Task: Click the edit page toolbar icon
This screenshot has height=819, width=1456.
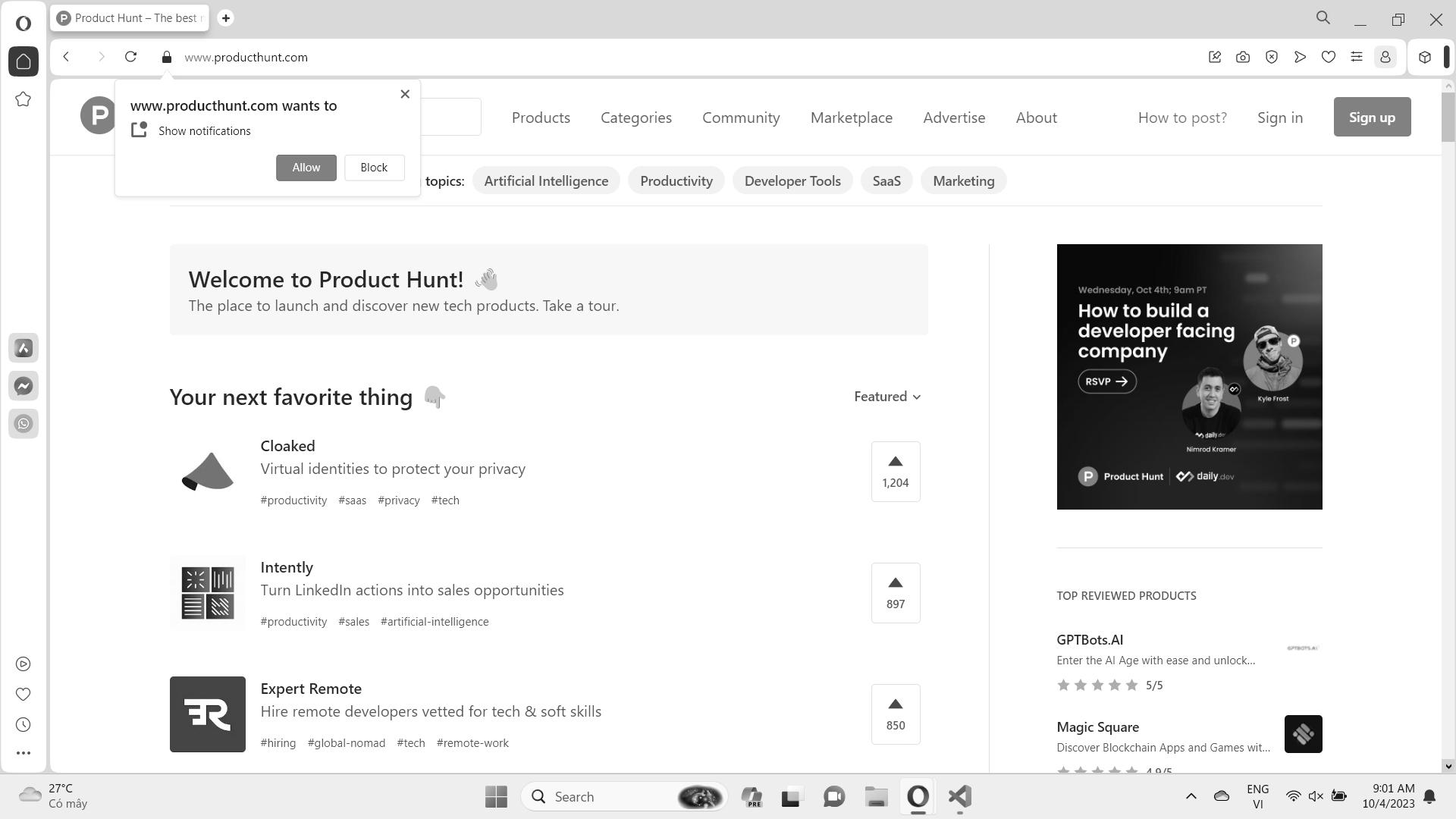Action: 1215,57
